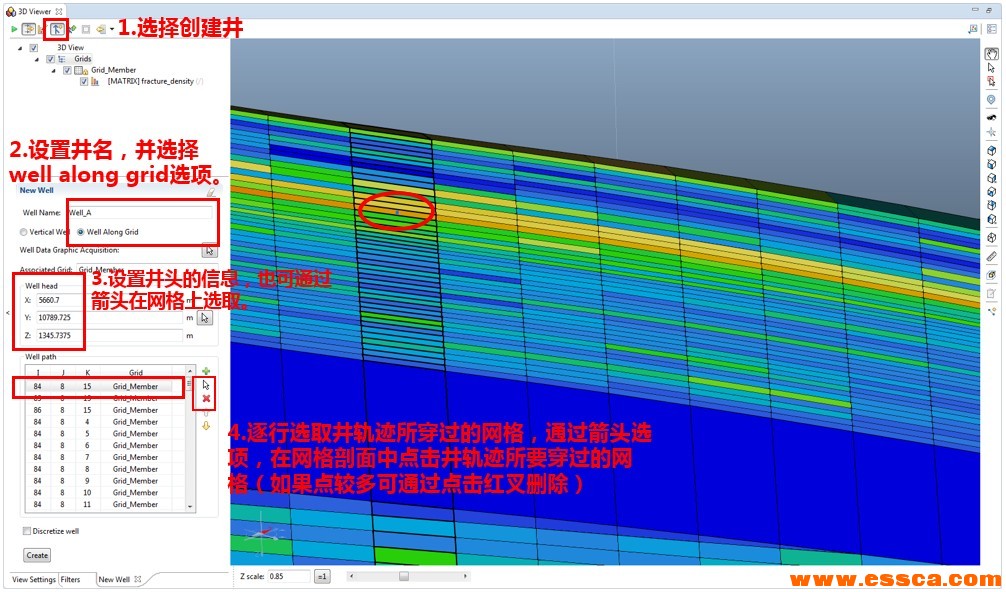Click the well path arrow picker icon
The width and height of the screenshot is (1006, 592).
point(206,384)
